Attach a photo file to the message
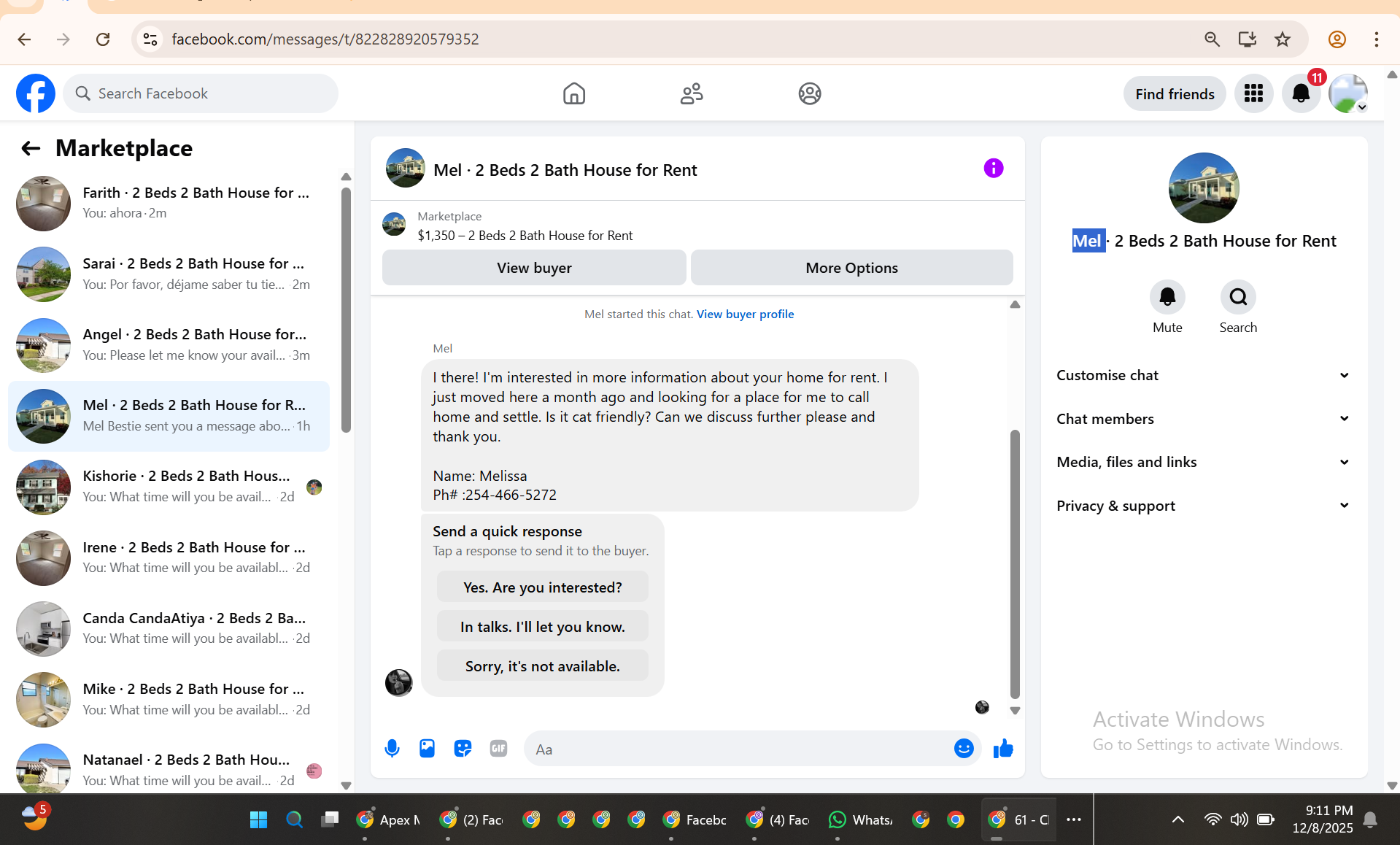Image resolution: width=1400 pixels, height=845 pixels. click(427, 749)
